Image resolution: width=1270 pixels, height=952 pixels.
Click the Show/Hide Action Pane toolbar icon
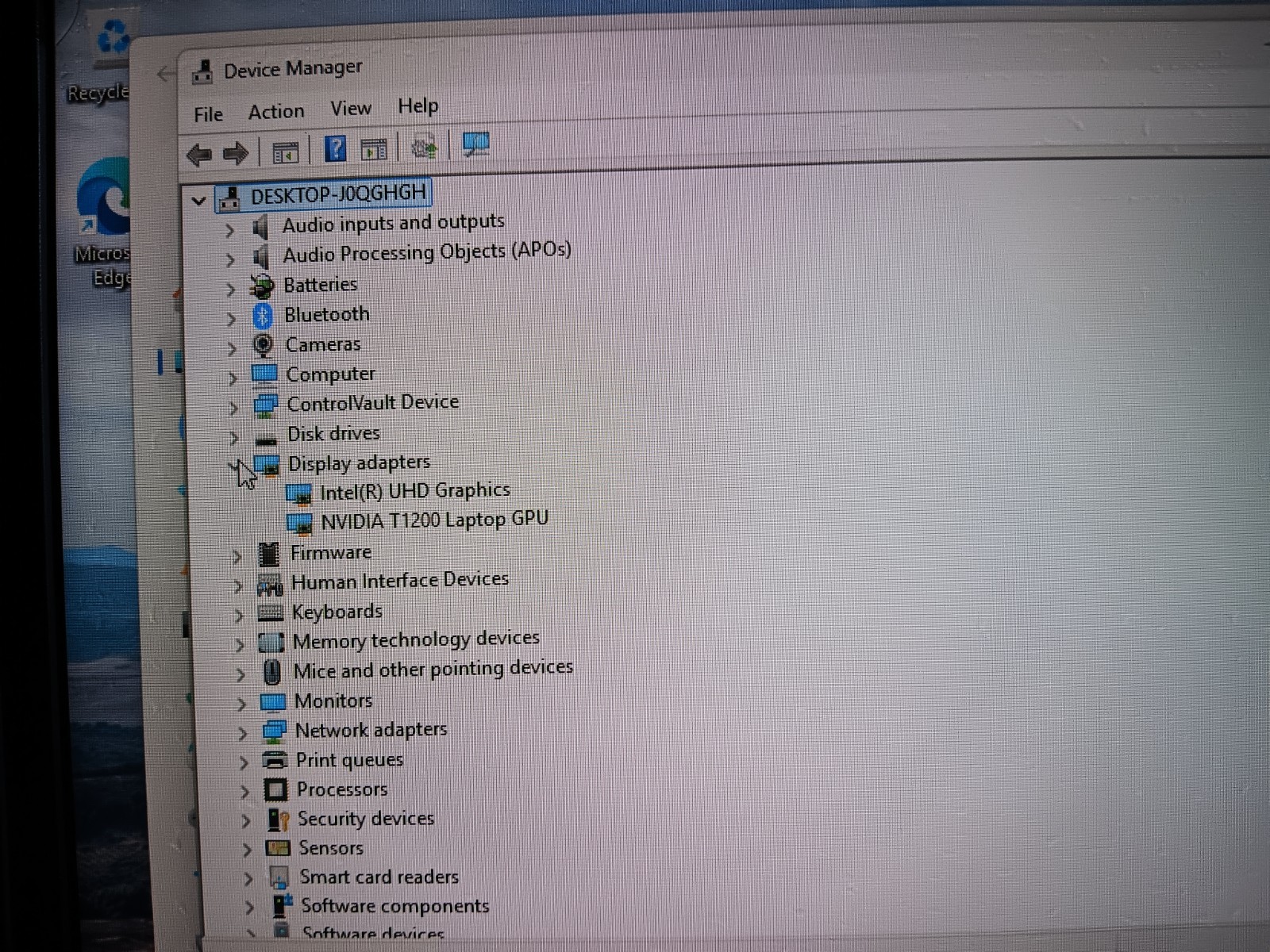click(x=373, y=148)
